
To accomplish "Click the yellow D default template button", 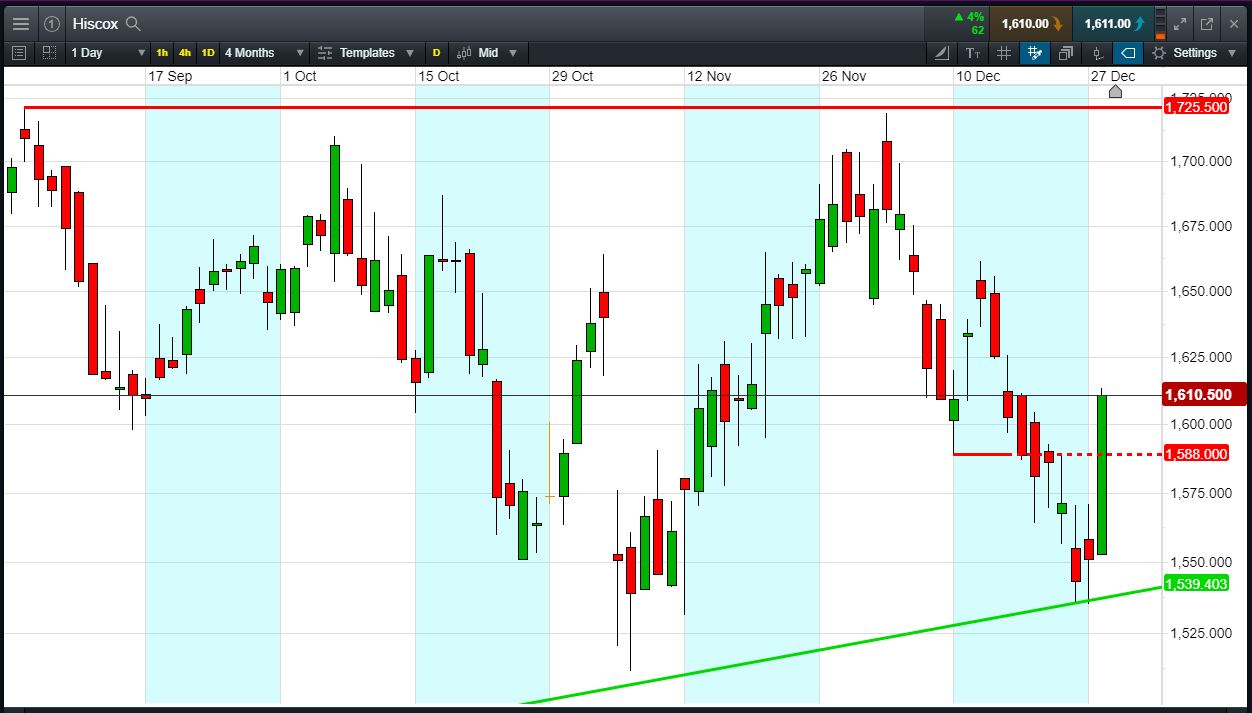I will pos(436,52).
